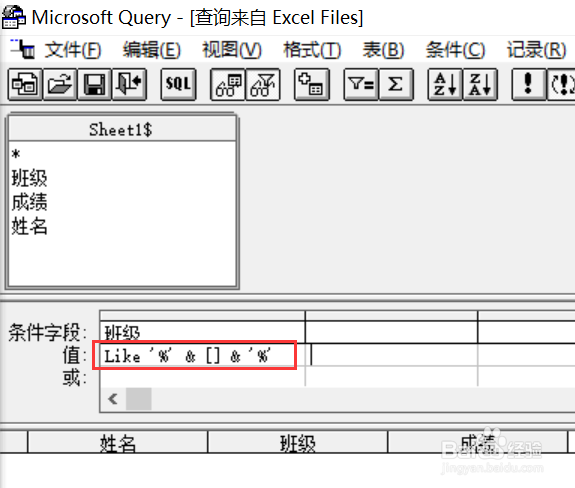This screenshot has width=575, height=488.
Task: Open the 文件(F) menu
Action: (73, 50)
